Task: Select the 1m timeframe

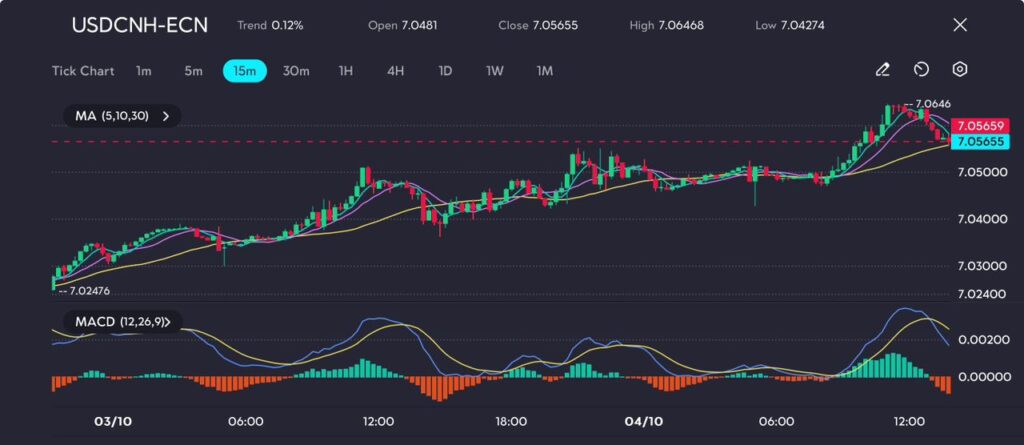Action: pyautogui.click(x=144, y=71)
